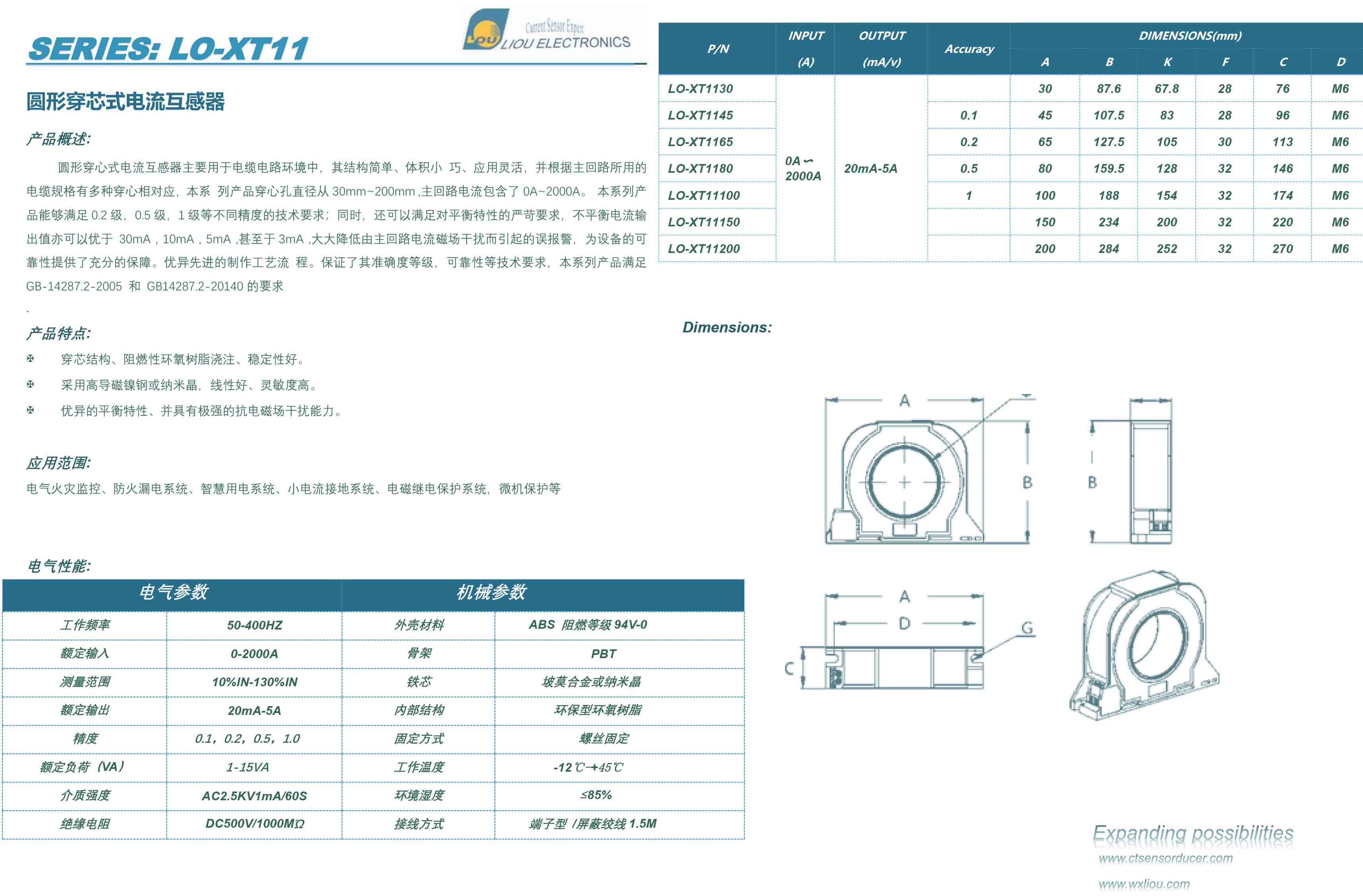Click the 50-400HZ value cell
The width and height of the screenshot is (1363, 896).
click(x=254, y=625)
